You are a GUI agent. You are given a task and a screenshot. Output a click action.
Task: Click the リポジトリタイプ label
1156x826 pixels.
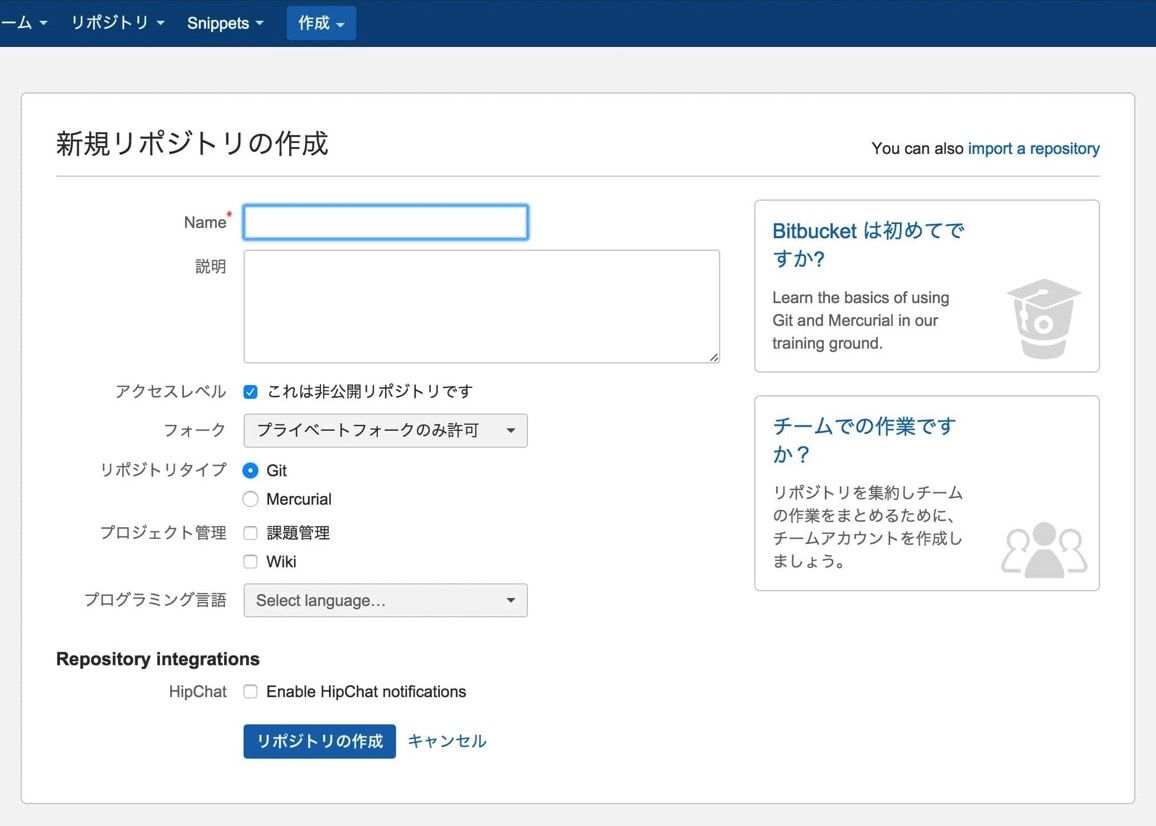163,470
